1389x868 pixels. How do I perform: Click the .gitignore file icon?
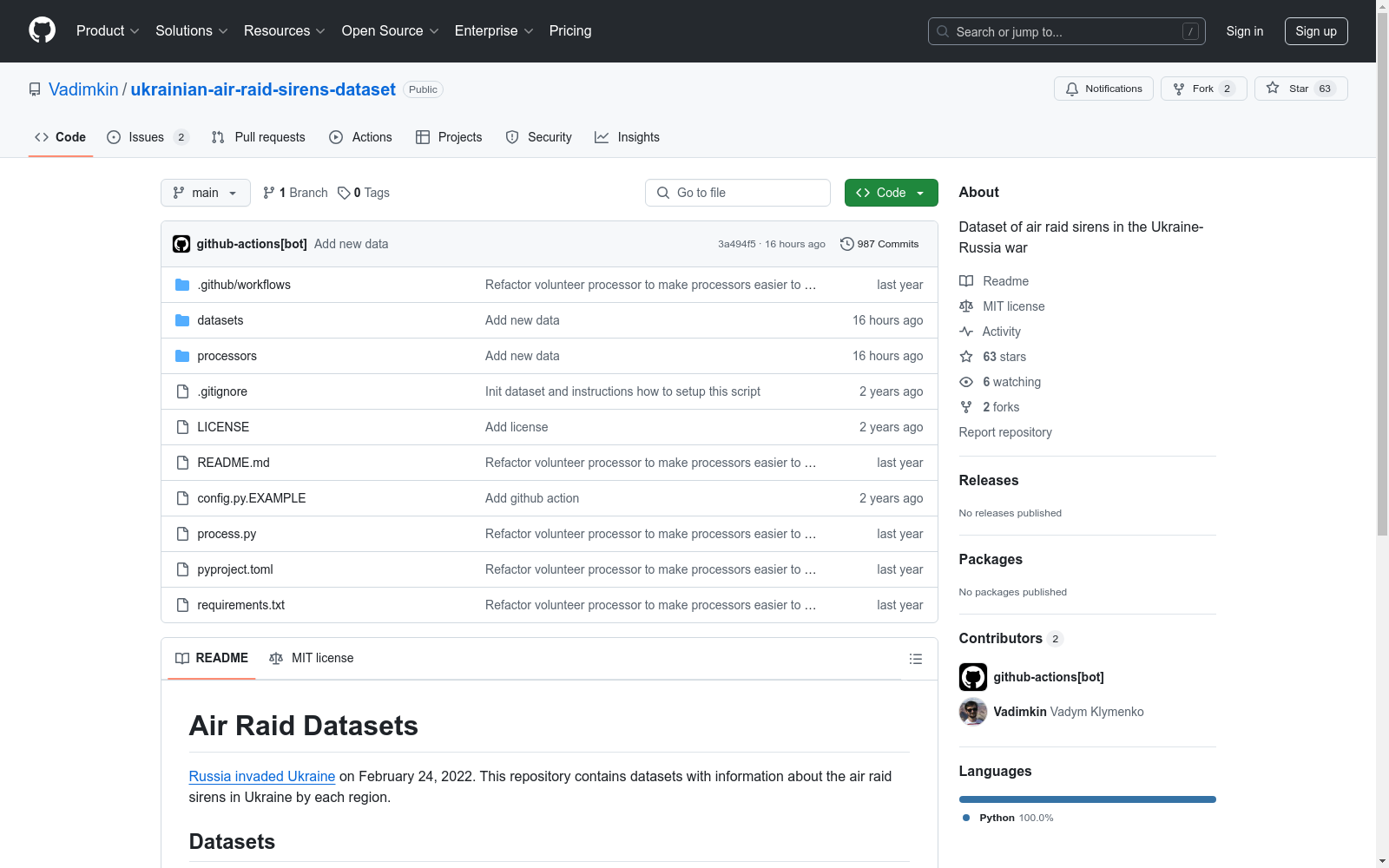click(x=182, y=391)
